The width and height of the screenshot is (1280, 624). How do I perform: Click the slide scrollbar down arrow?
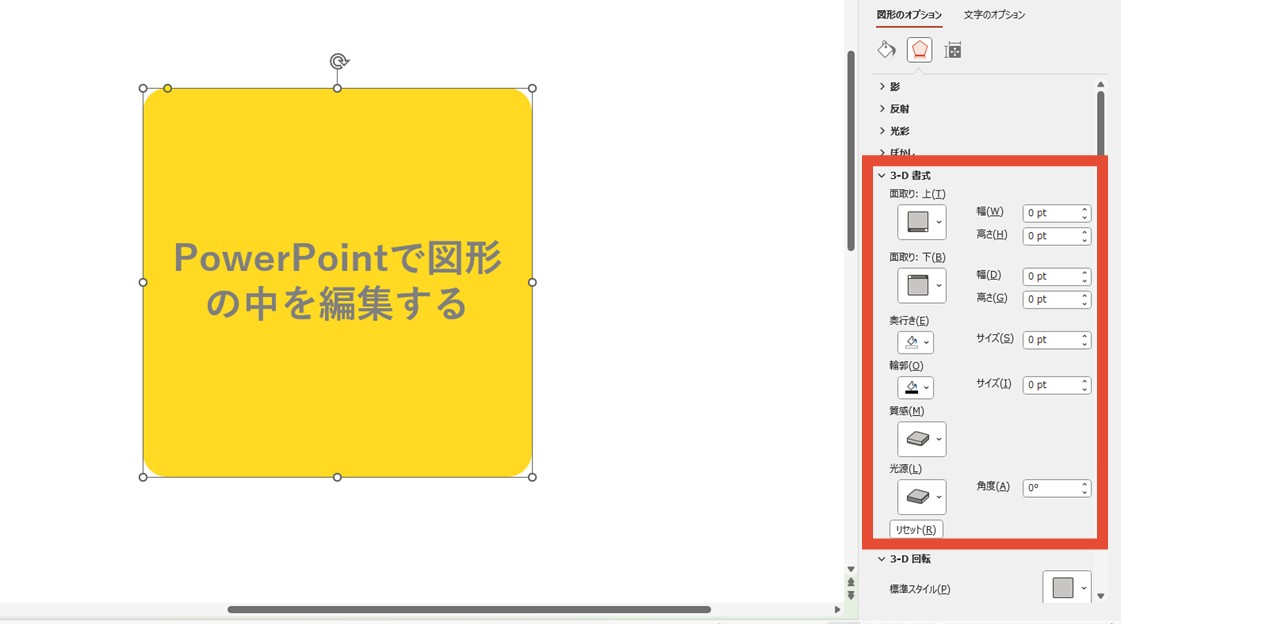(x=851, y=569)
